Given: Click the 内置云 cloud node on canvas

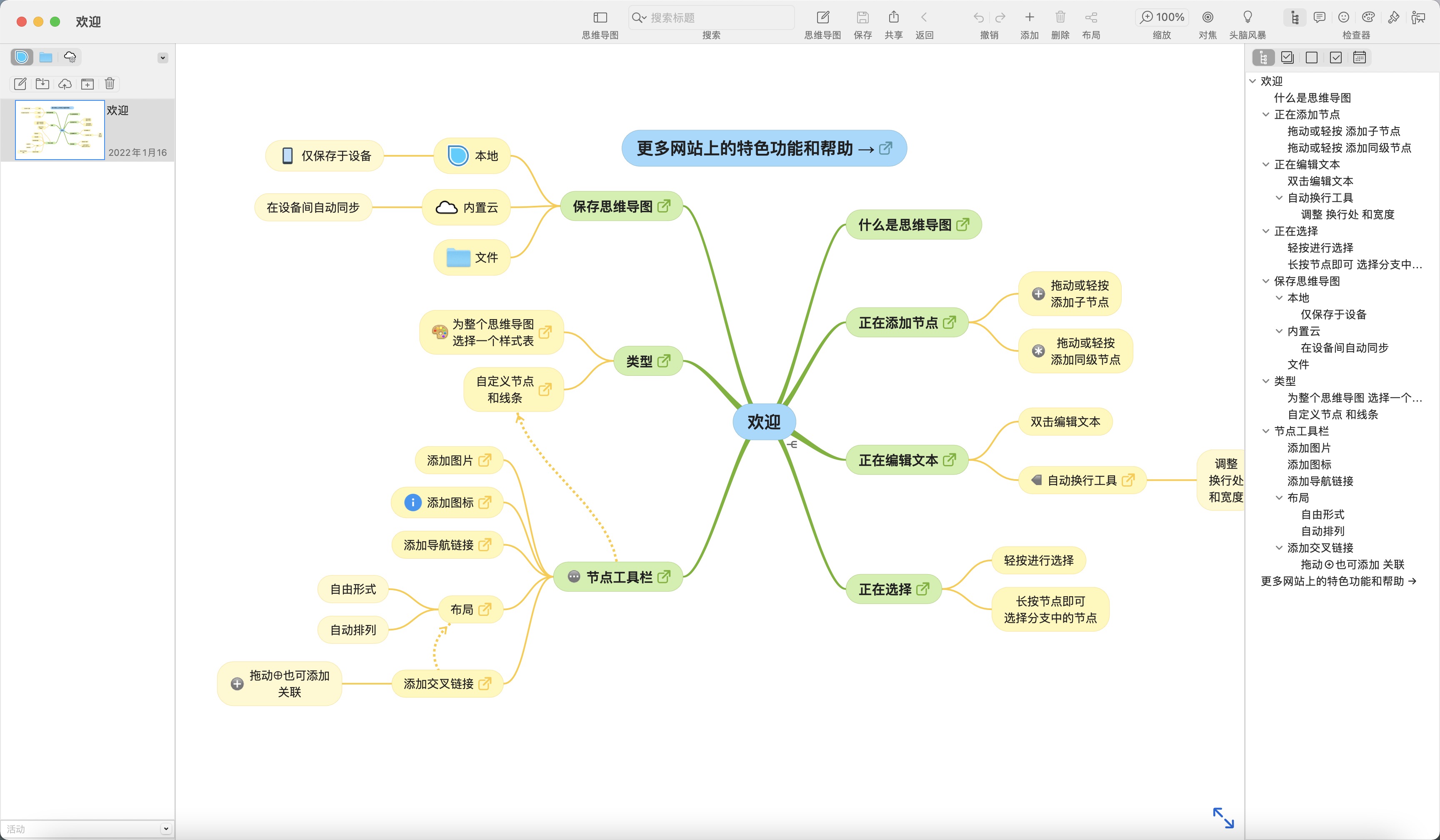Looking at the screenshot, I should click(x=466, y=207).
